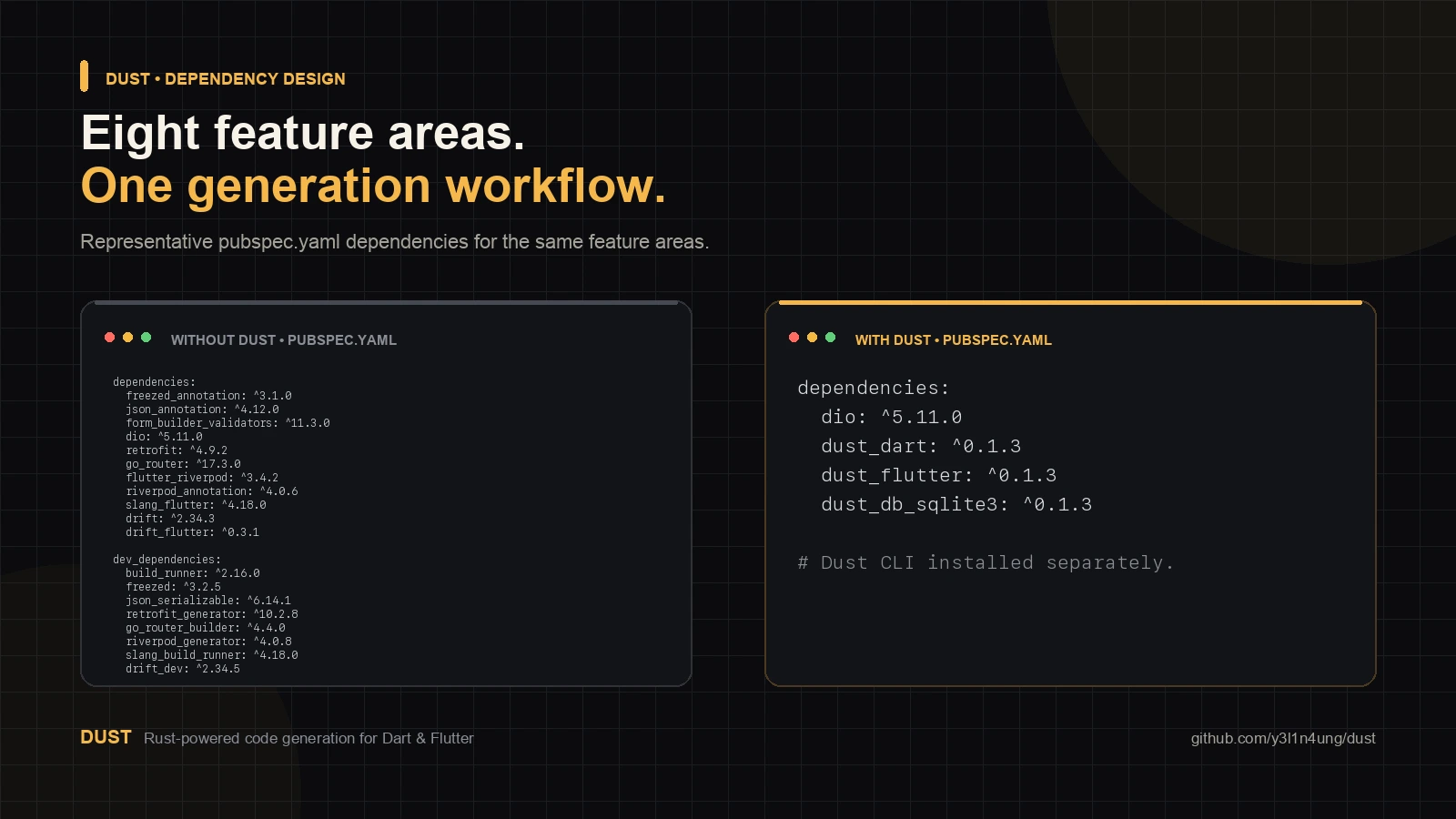Viewport: 1456px width, 819px height.
Task: Select 'flutter_riverpod: ^3.4.2' line
Action: [202, 478]
